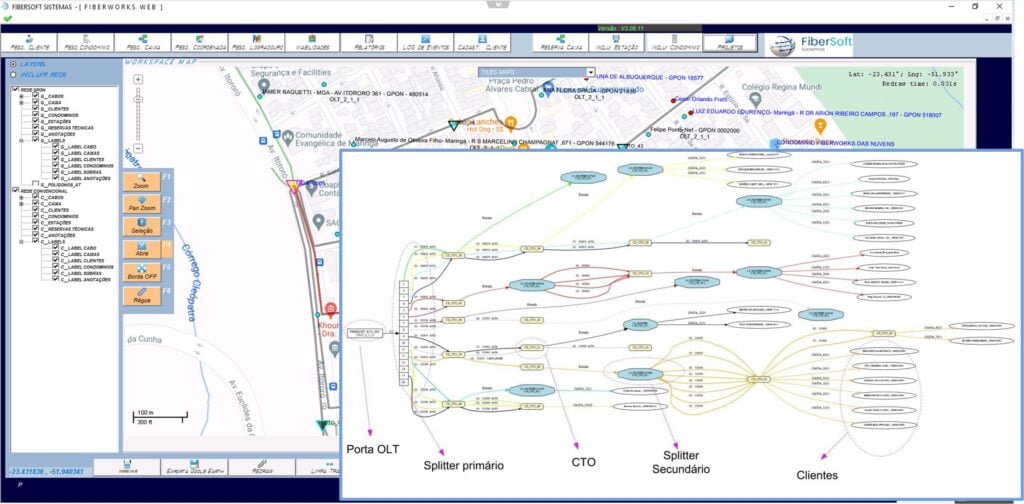Screen dimensions: 1024x504
Task: Activate the Pan Zoom tool
Action: pos(141,204)
